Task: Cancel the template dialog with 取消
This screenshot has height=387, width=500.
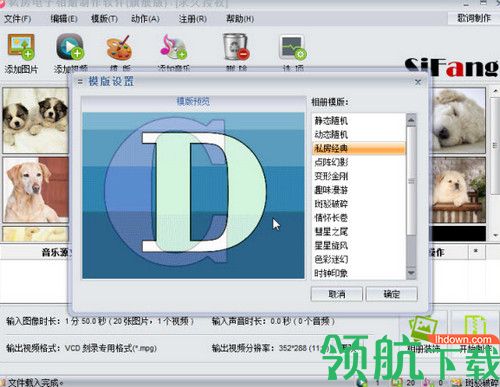Action: [337, 294]
